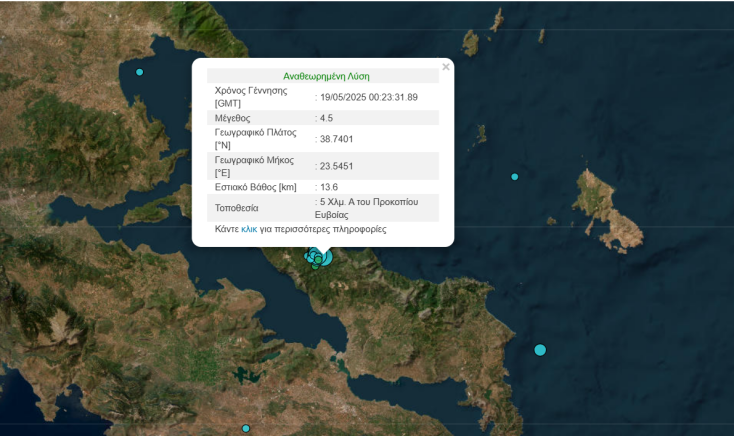Close the earthquake info popup
Screen dimensions: 734x436
[446, 67]
